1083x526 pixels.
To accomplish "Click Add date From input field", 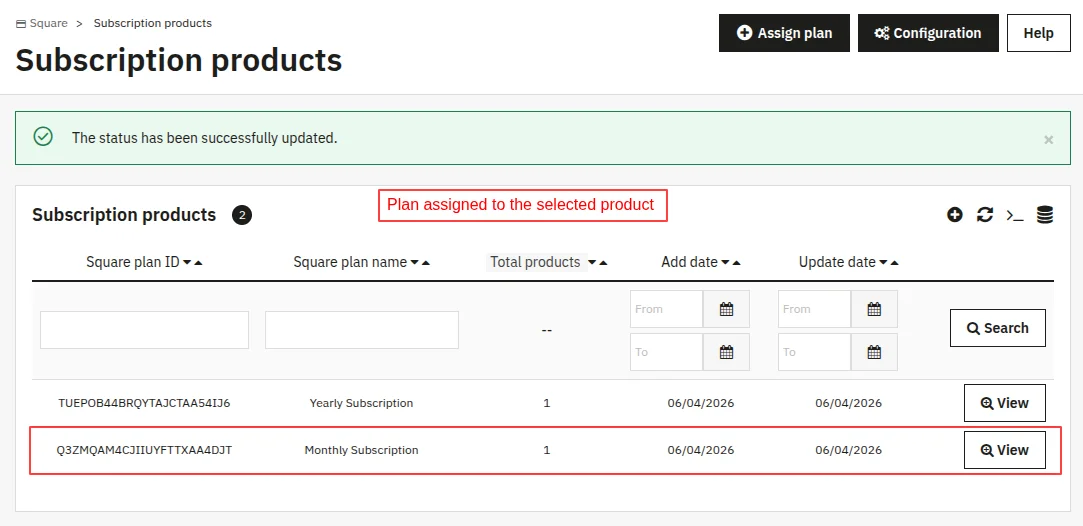I will [667, 309].
